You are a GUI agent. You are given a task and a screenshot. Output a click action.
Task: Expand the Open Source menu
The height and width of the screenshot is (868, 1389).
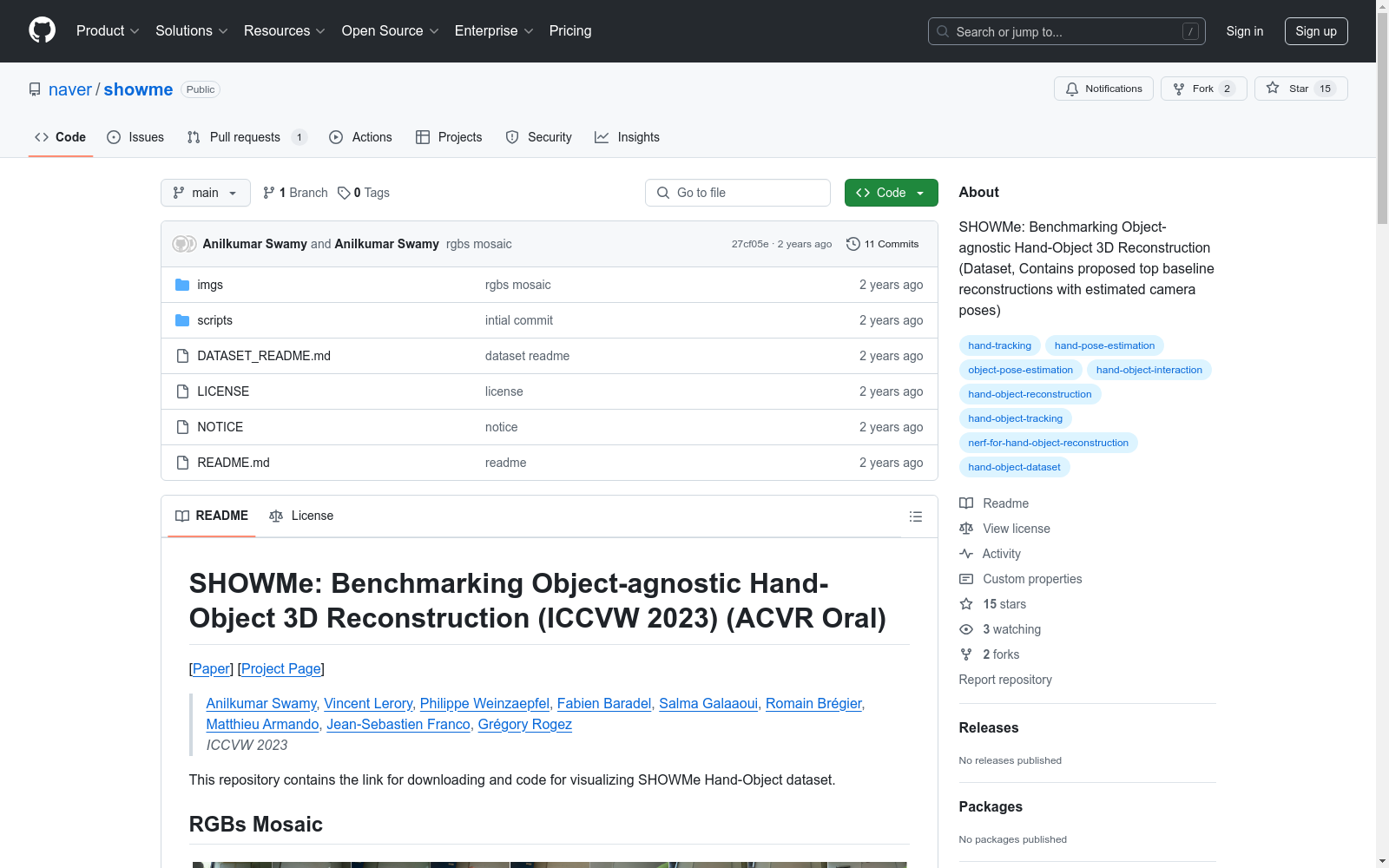391,31
